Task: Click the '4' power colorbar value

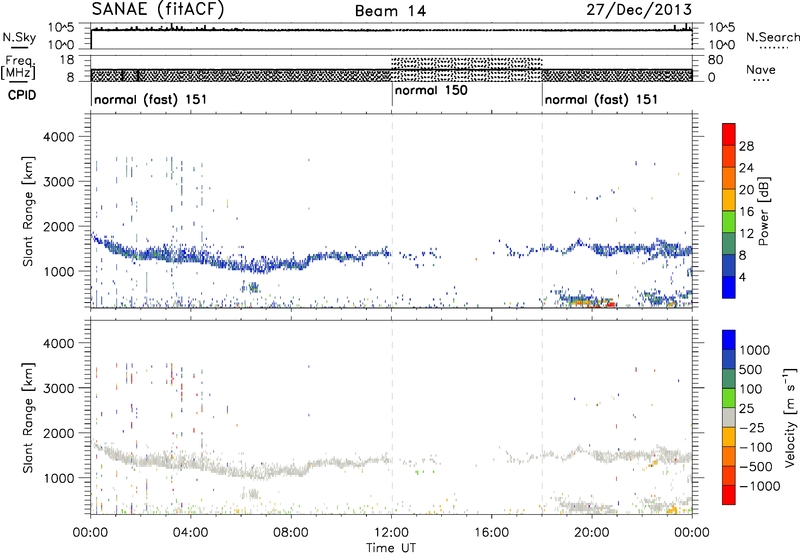Action: tap(743, 278)
